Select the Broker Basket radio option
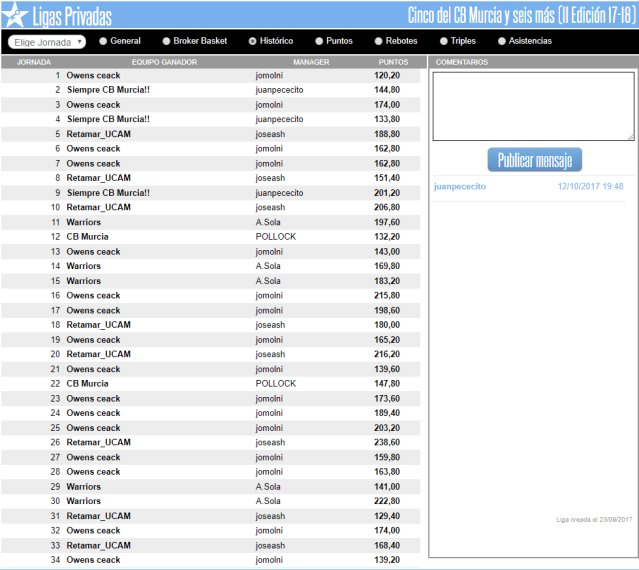 click(166, 41)
